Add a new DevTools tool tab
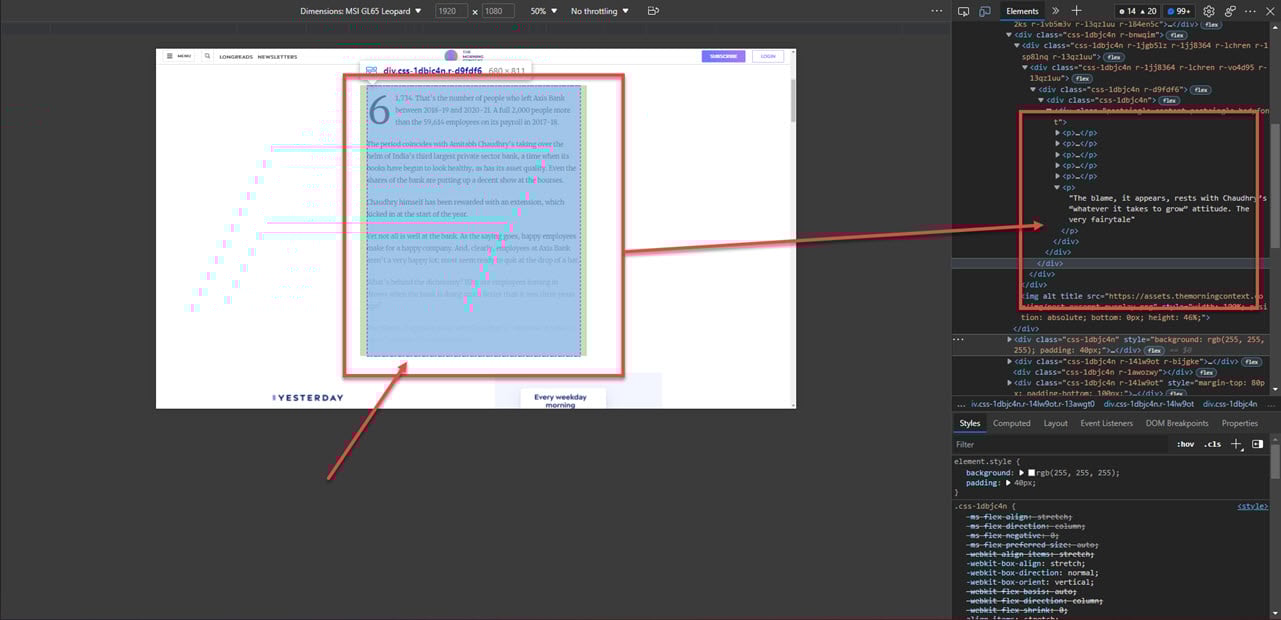The width and height of the screenshot is (1281, 620). pyautogui.click(x=1076, y=11)
